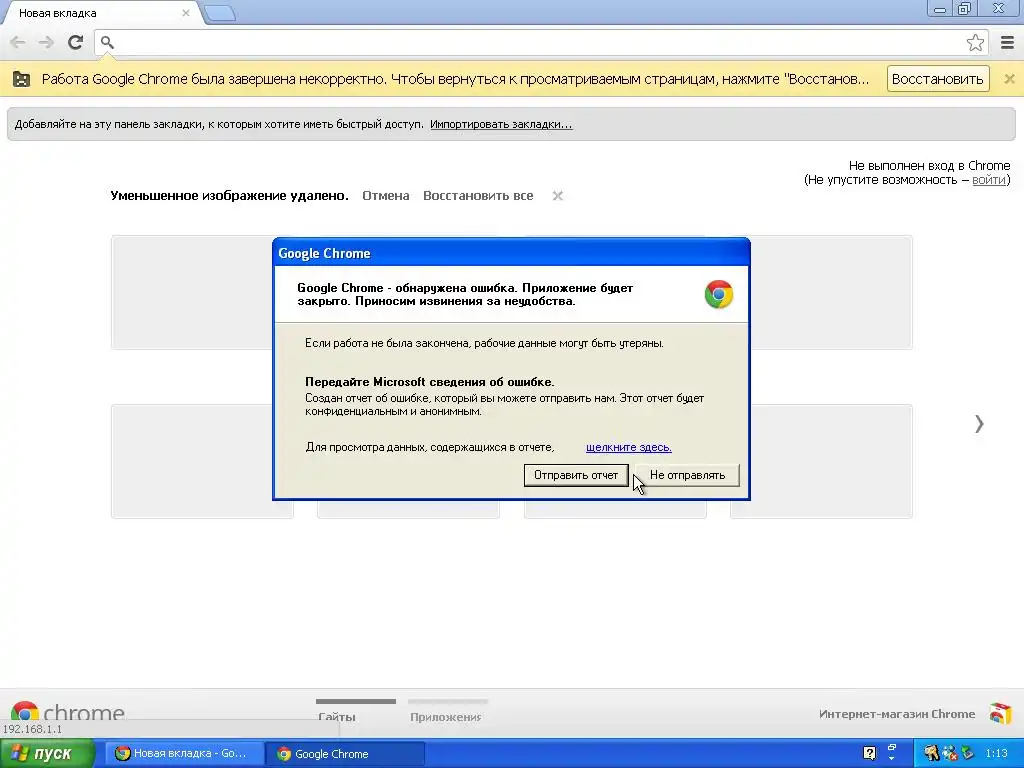Open Интернет-магазин Chrome link
Image resolution: width=1024 pixels, height=768 pixels.
[x=897, y=714]
